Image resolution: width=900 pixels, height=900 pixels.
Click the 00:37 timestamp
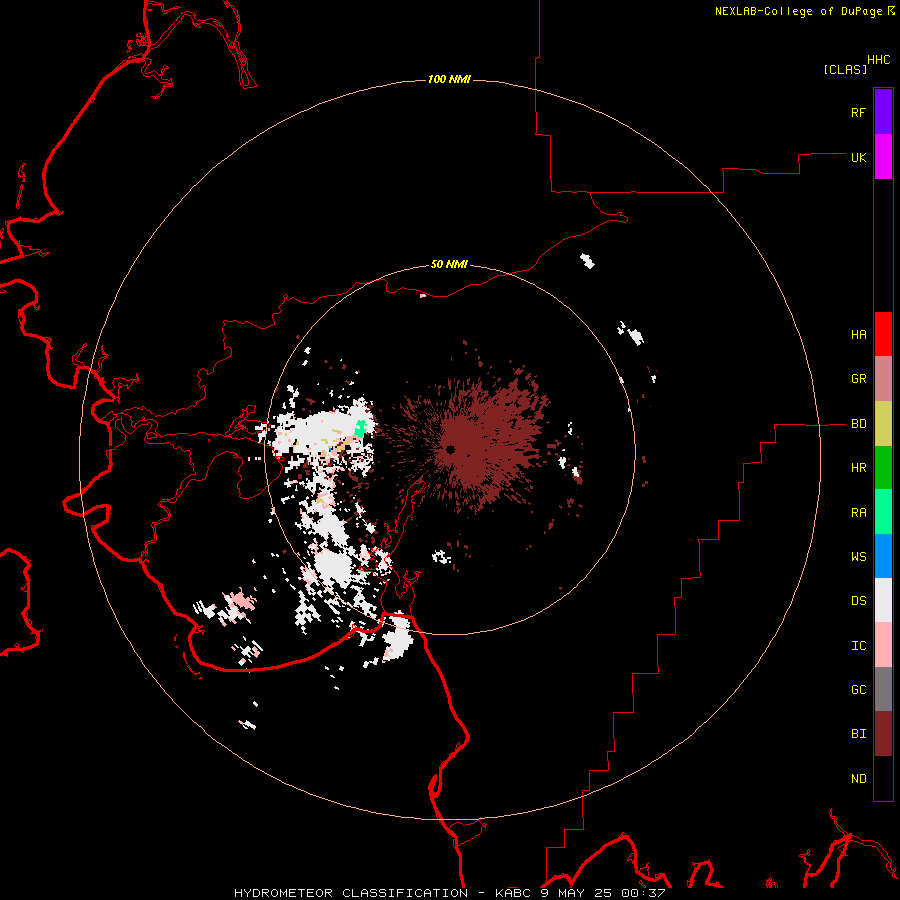coord(644,893)
